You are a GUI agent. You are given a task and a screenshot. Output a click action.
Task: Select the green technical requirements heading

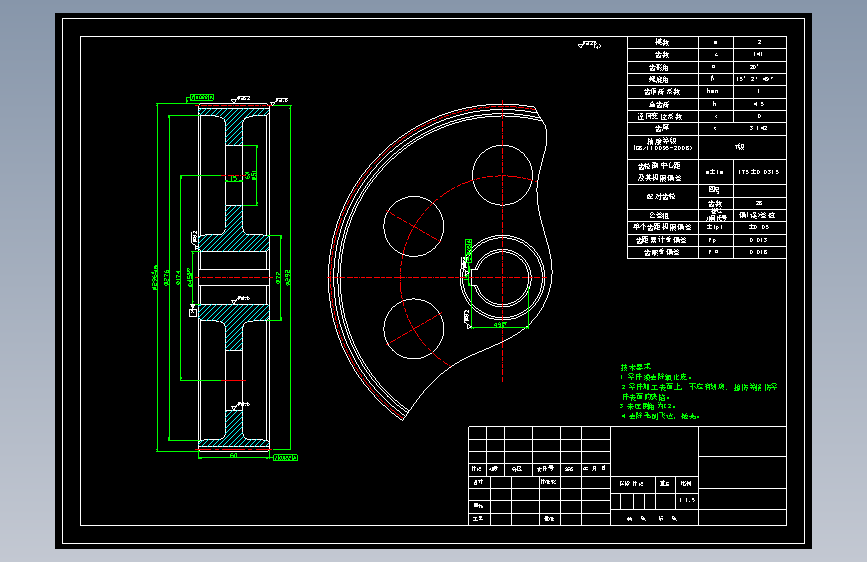coord(635,367)
